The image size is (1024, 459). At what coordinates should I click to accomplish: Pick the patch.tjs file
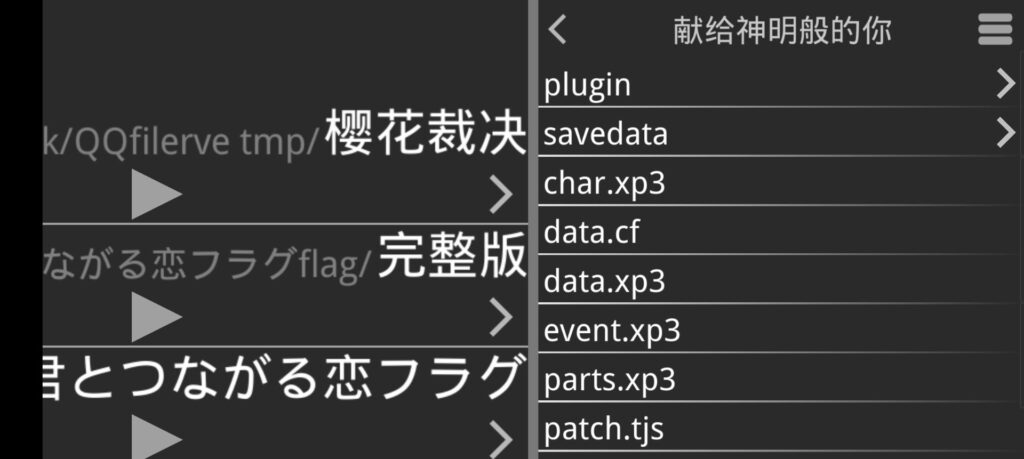pos(780,428)
